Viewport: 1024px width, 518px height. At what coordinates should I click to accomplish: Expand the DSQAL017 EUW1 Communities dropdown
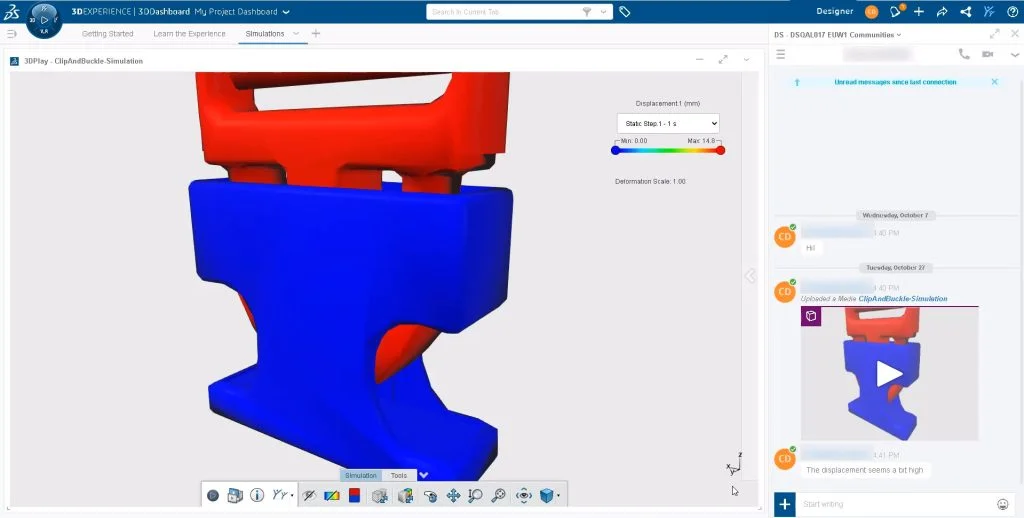[898, 34]
